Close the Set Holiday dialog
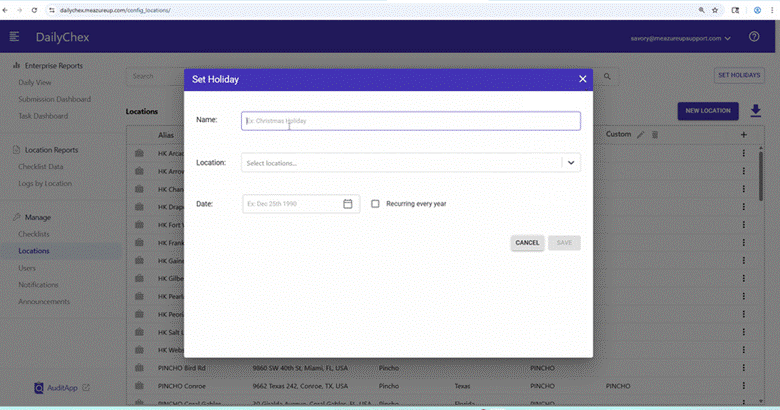Screen dimensions: 780x410 583,79
